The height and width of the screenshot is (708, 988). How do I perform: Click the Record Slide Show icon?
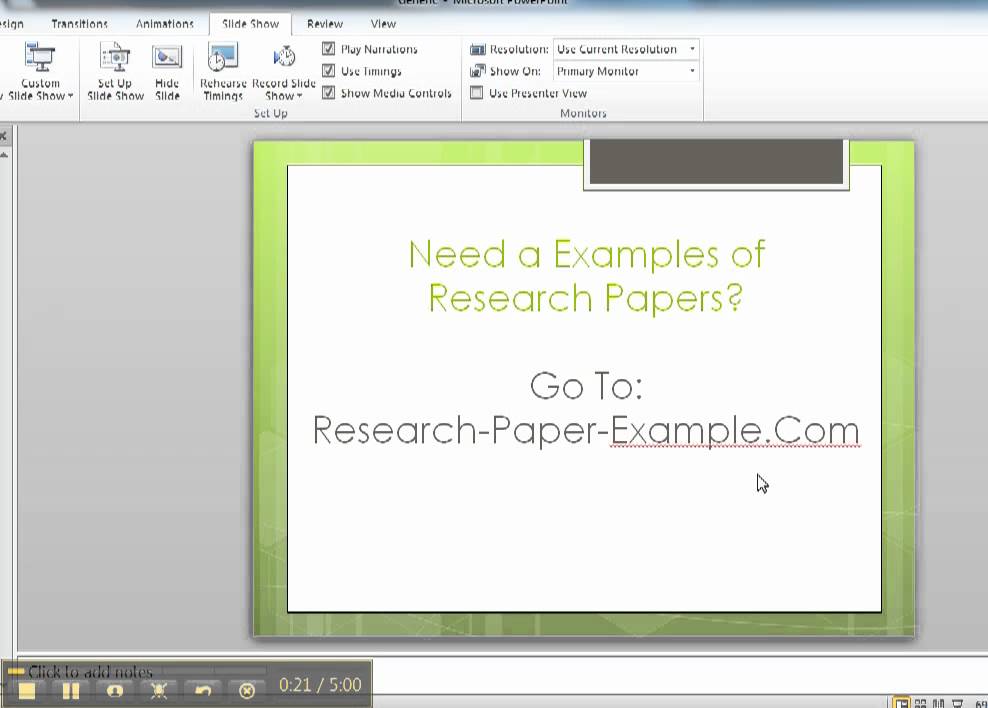[284, 58]
